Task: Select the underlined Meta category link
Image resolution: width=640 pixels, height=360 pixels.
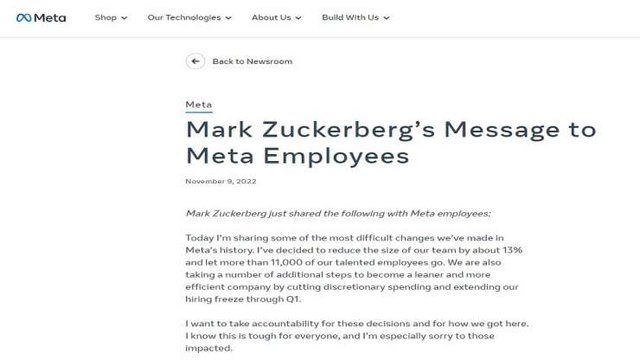Action: tap(199, 105)
